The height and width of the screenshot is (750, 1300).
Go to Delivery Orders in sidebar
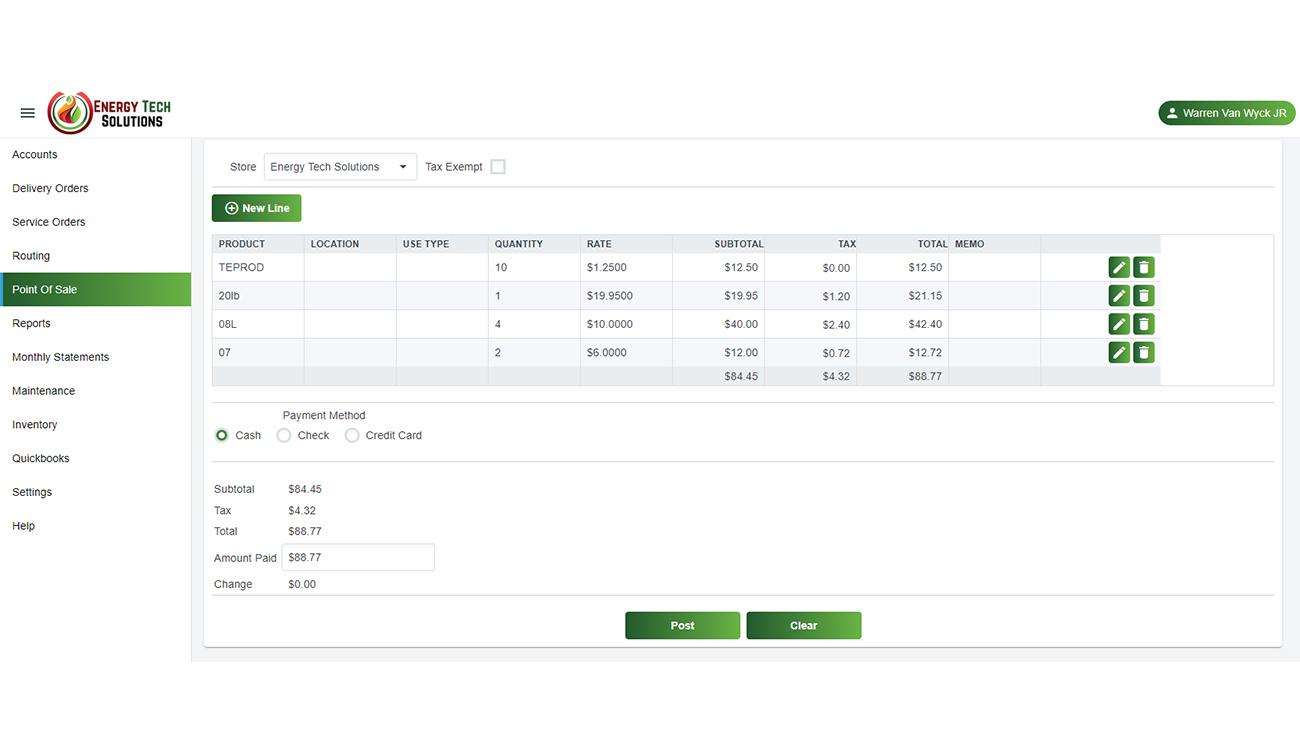coord(50,188)
